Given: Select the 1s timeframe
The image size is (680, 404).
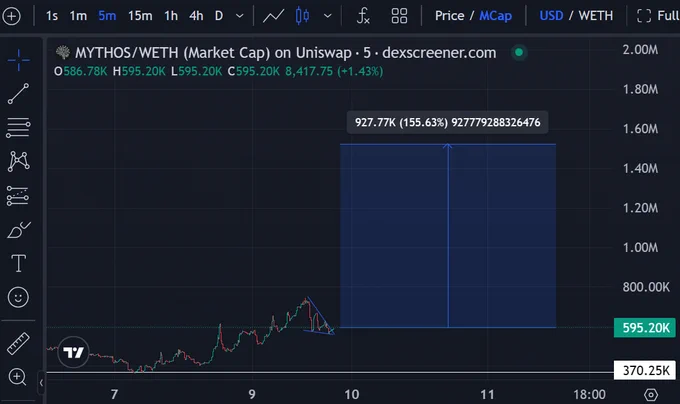Looking at the screenshot, I should click(x=52, y=16).
